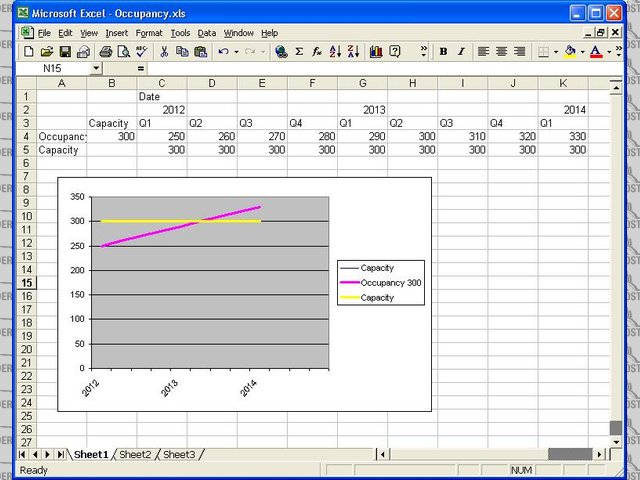Click the magenta Occupancy line in chart
Viewport: 640px width, 480px height.
pos(180,227)
